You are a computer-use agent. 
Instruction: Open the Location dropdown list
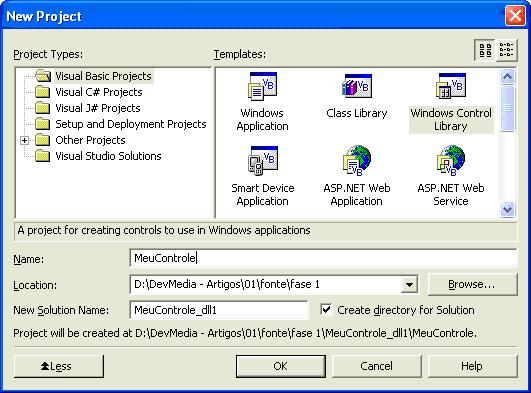tap(409, 284)
